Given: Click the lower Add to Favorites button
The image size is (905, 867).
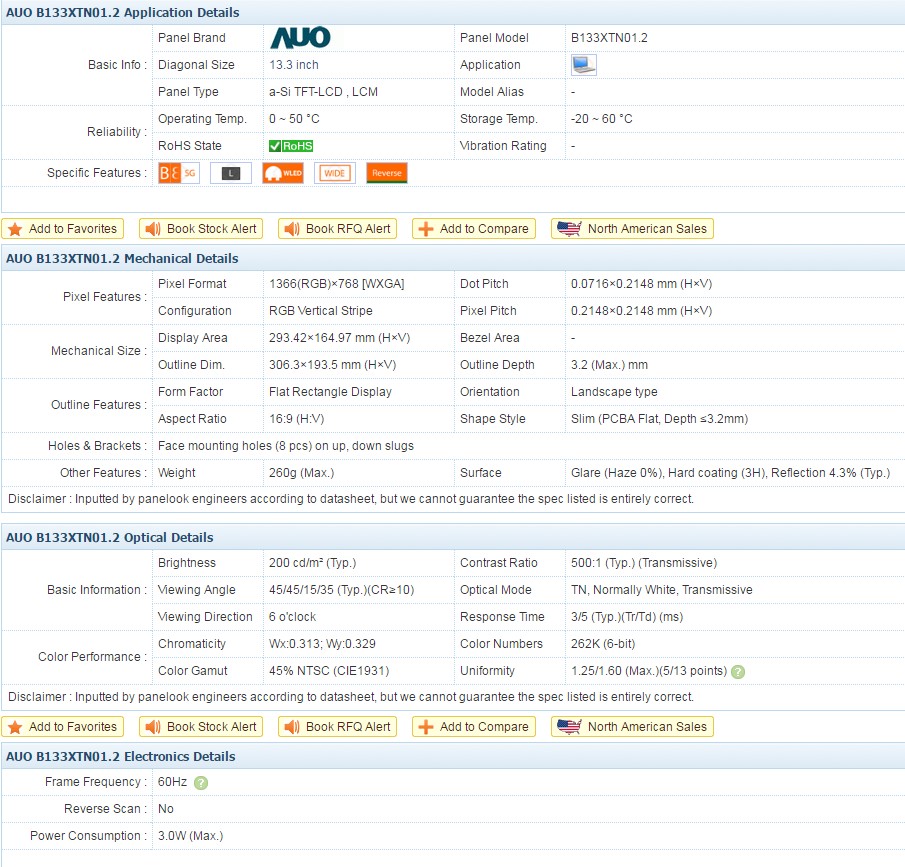Looking at the screenshot, I should click(63, 727).
